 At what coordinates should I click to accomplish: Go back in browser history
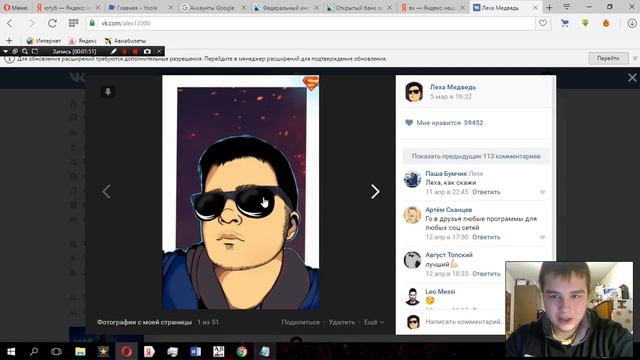coord(10,23)
